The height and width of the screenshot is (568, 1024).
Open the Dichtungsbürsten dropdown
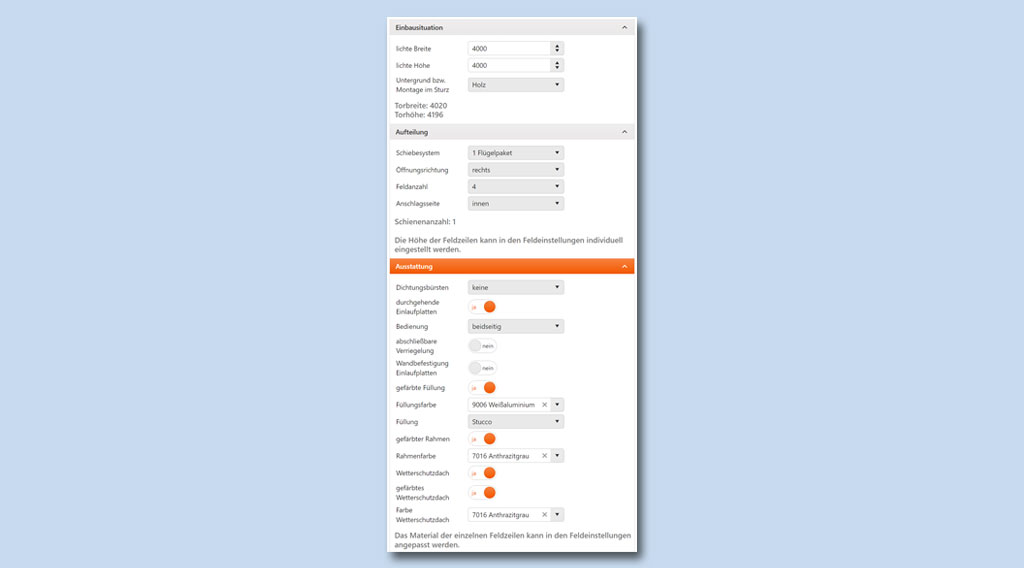(515, 288)
